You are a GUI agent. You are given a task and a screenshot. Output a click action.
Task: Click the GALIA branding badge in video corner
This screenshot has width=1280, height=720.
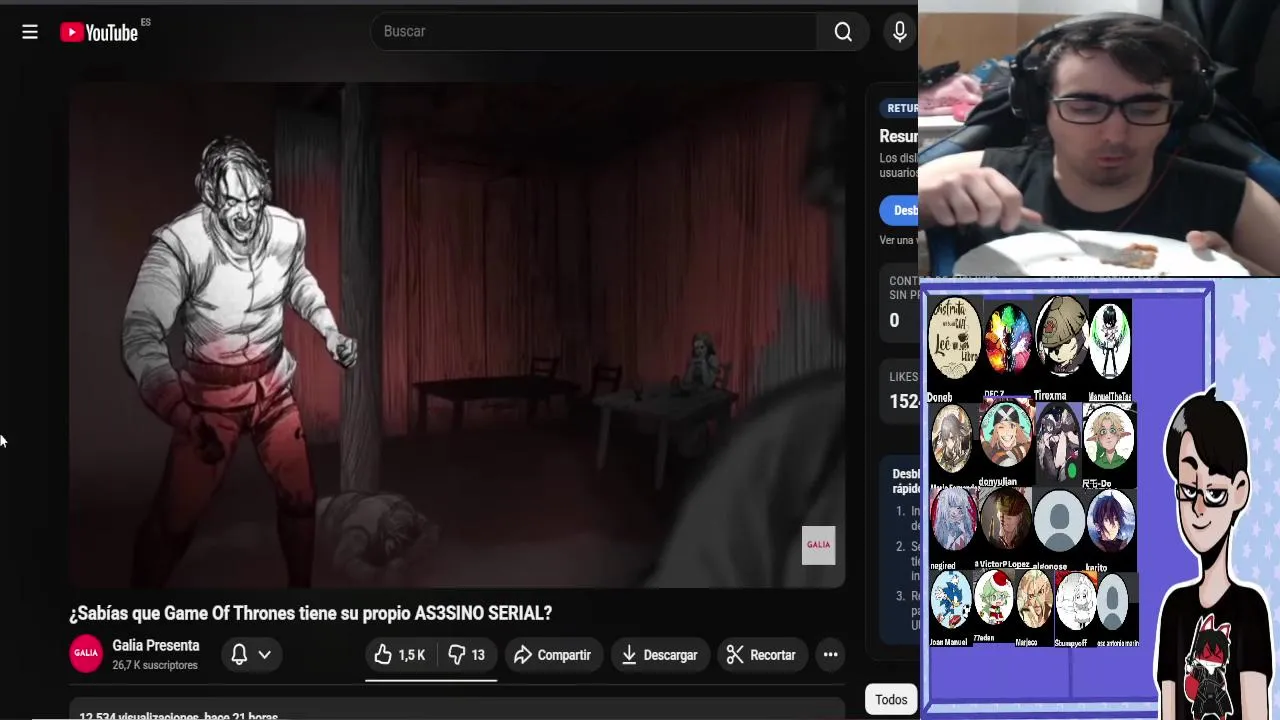coord(818,545)
